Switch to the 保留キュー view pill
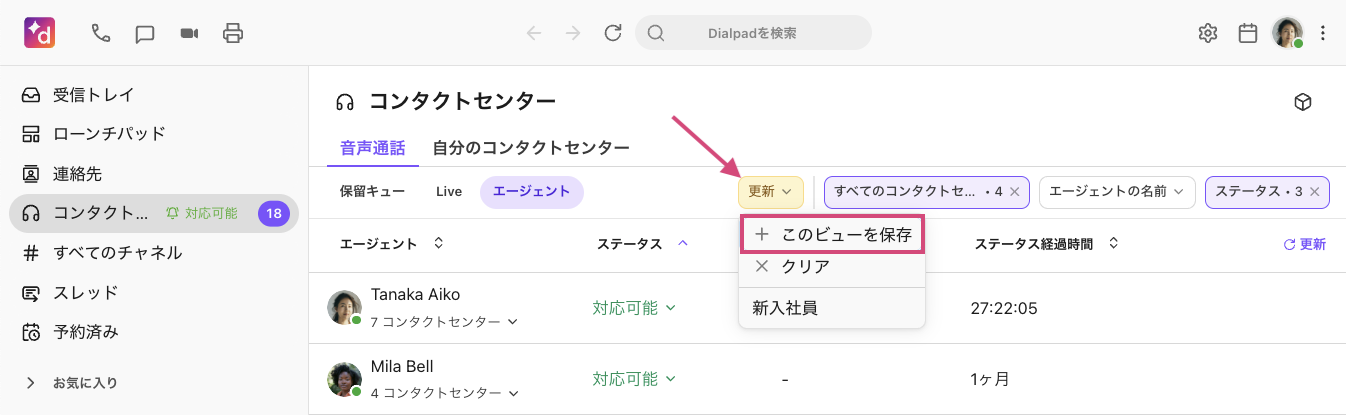 pyautogui.click(x=372, y=191)
